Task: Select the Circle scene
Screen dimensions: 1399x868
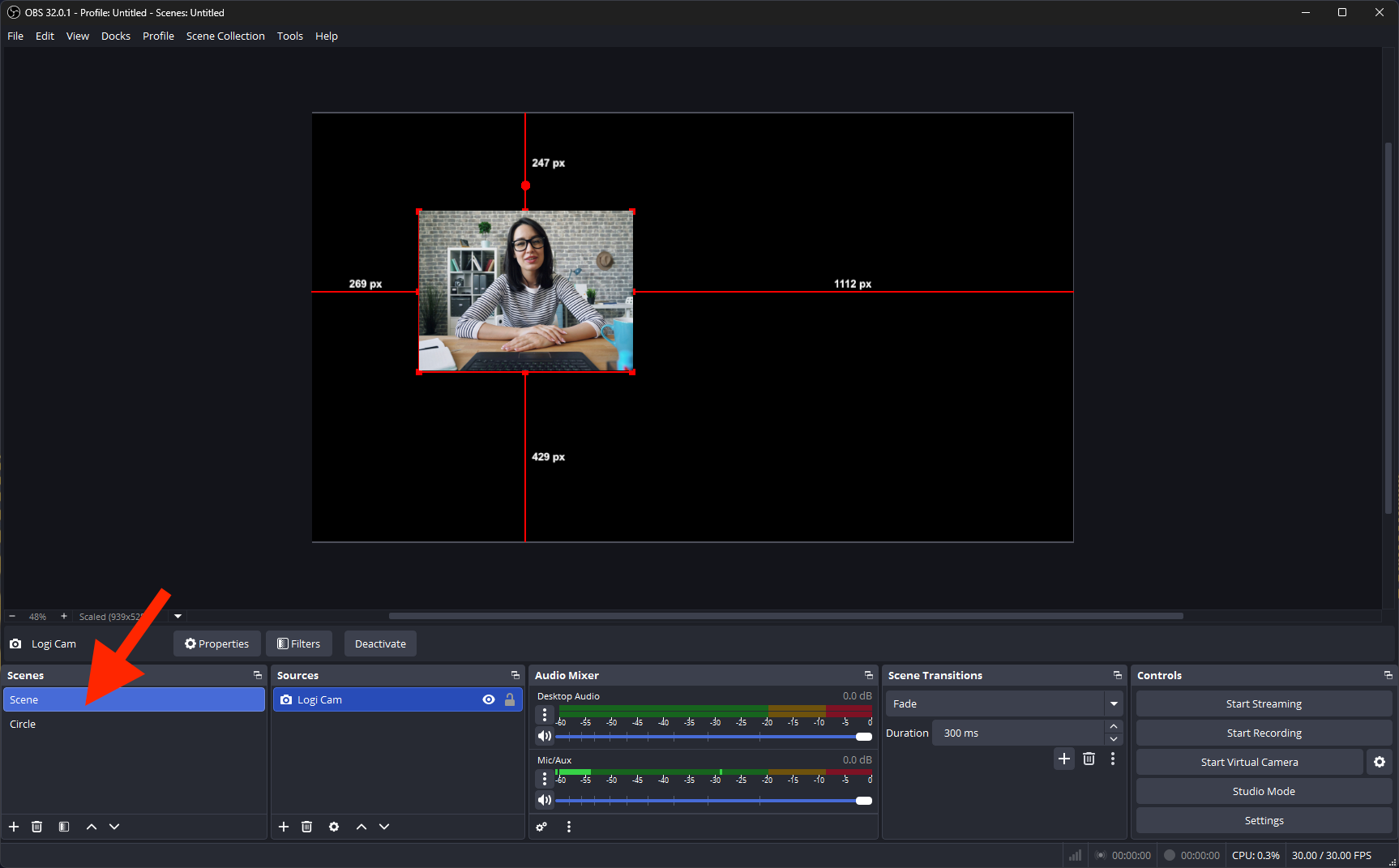Action: coord(23,724)
